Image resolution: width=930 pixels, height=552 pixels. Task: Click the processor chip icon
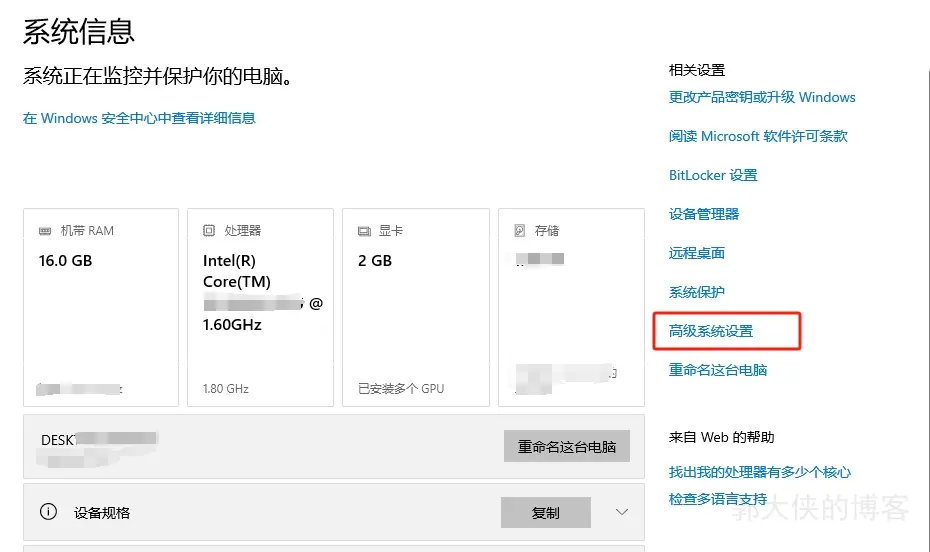(x=209, y=230)
